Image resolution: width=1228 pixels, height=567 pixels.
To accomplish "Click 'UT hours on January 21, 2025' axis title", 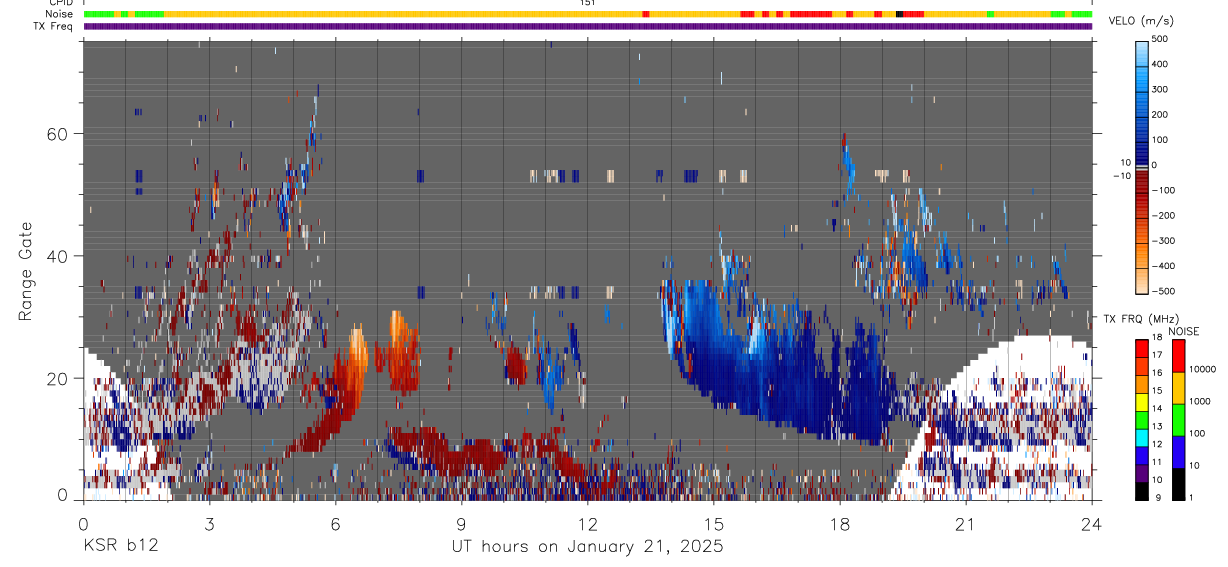I will 586,547.
